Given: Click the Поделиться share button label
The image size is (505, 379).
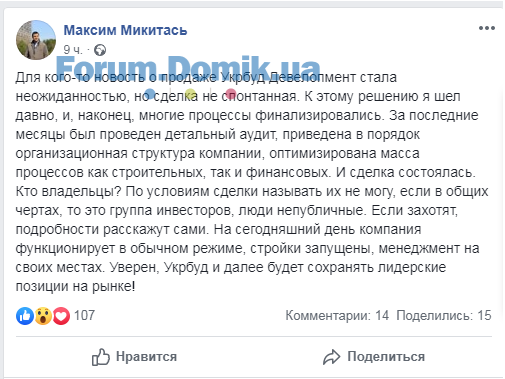Looking at the screenshot, I should [x=386, y=357].
